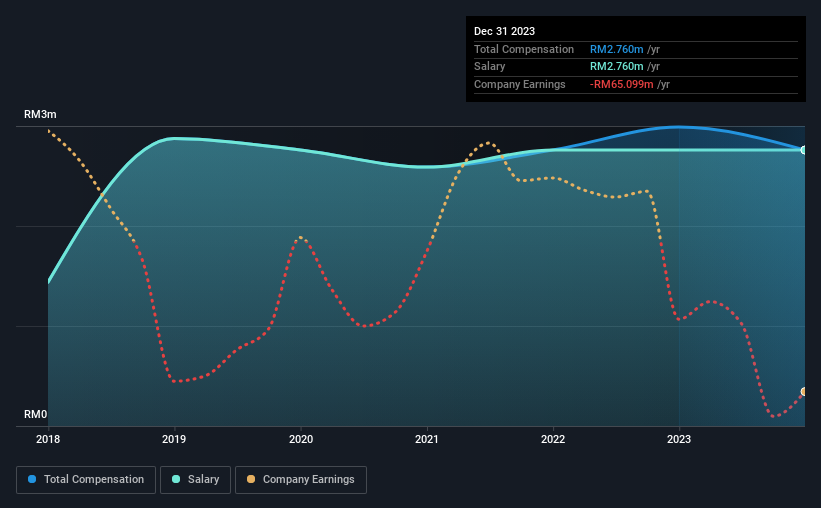Click the salary end-point marker on chart
Image resolution: width=821 pixels, height=508 pixels.
(x=803, y=150)
